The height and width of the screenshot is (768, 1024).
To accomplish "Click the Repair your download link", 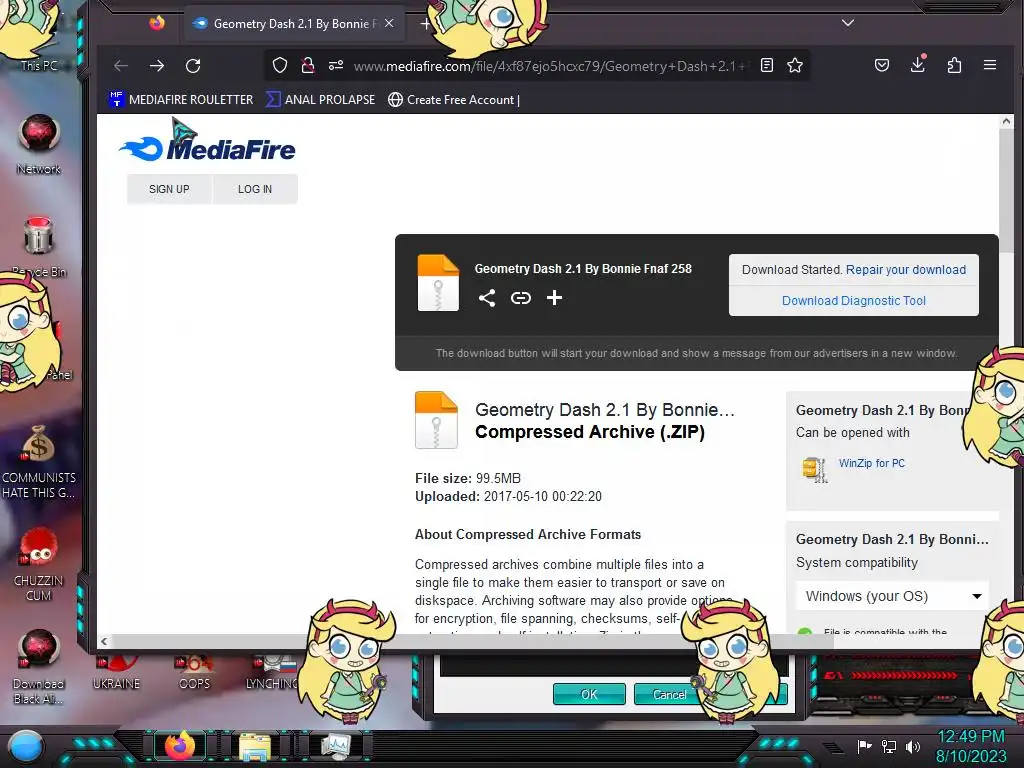I will pos(905,270).
